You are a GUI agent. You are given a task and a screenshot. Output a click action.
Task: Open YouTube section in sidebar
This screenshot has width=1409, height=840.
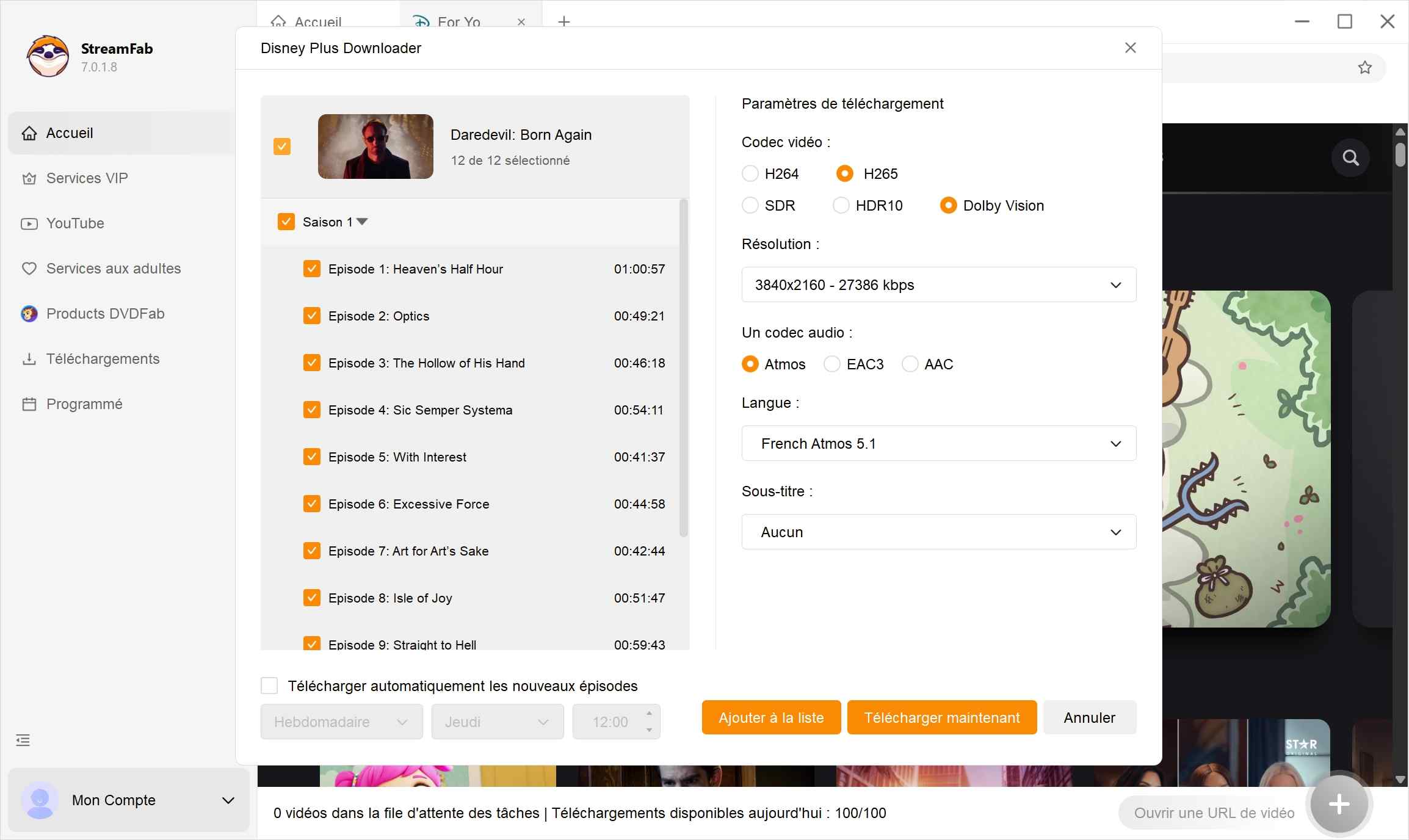pos(75,223)
